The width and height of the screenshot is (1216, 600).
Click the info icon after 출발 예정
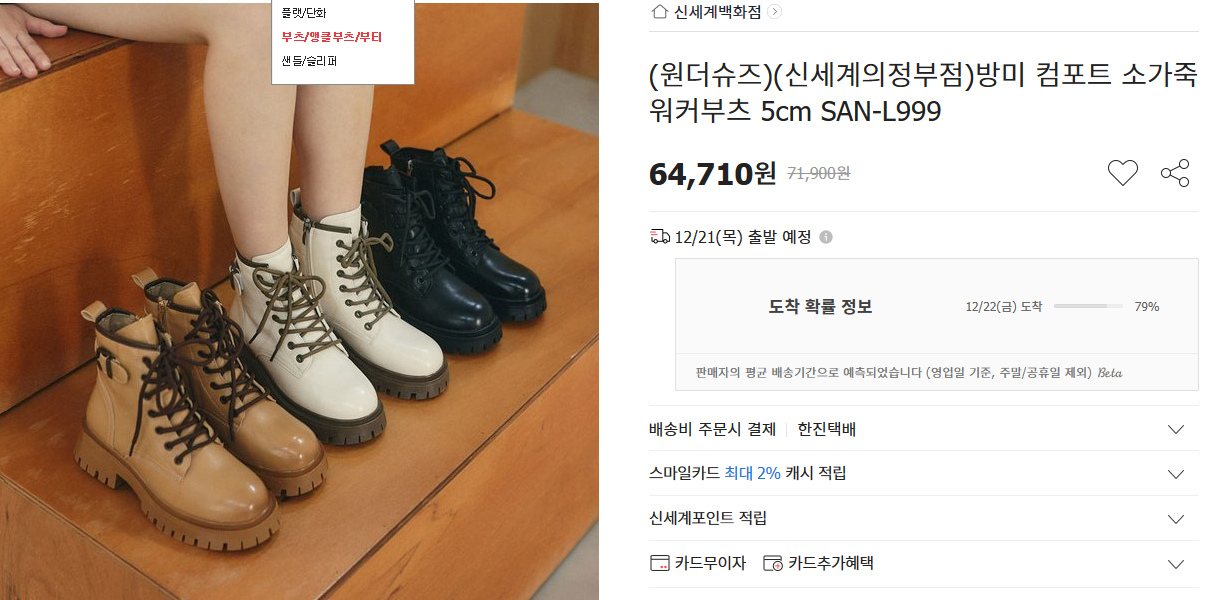(x=826, y=237)
